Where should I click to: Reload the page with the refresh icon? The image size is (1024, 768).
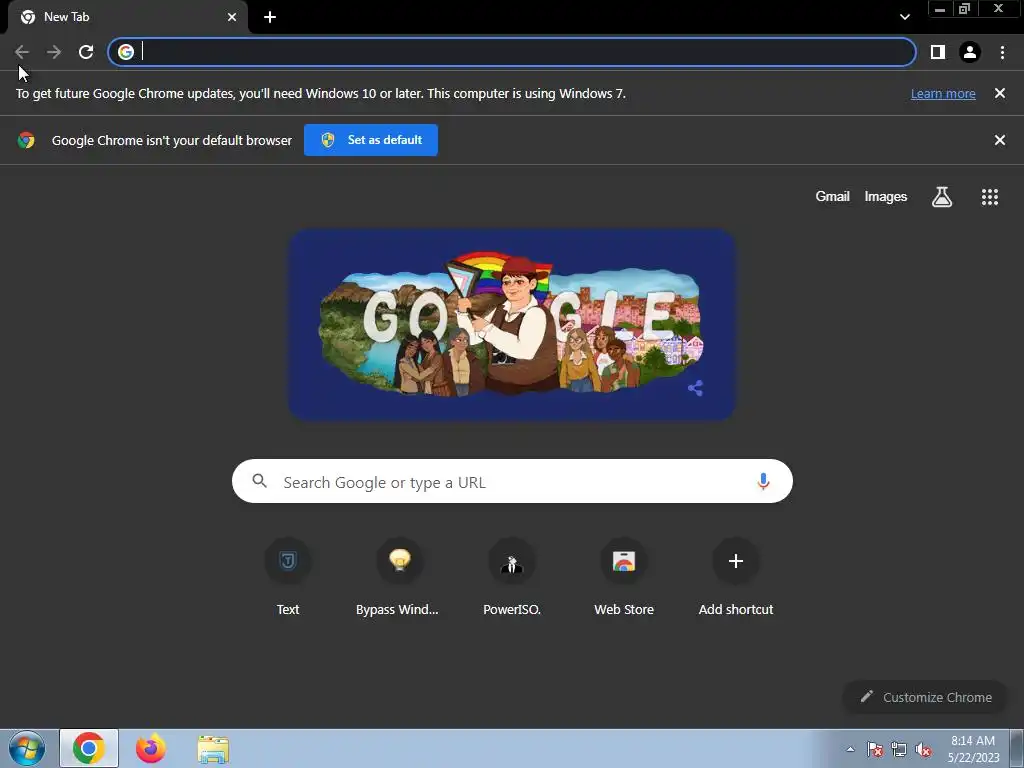86,52
